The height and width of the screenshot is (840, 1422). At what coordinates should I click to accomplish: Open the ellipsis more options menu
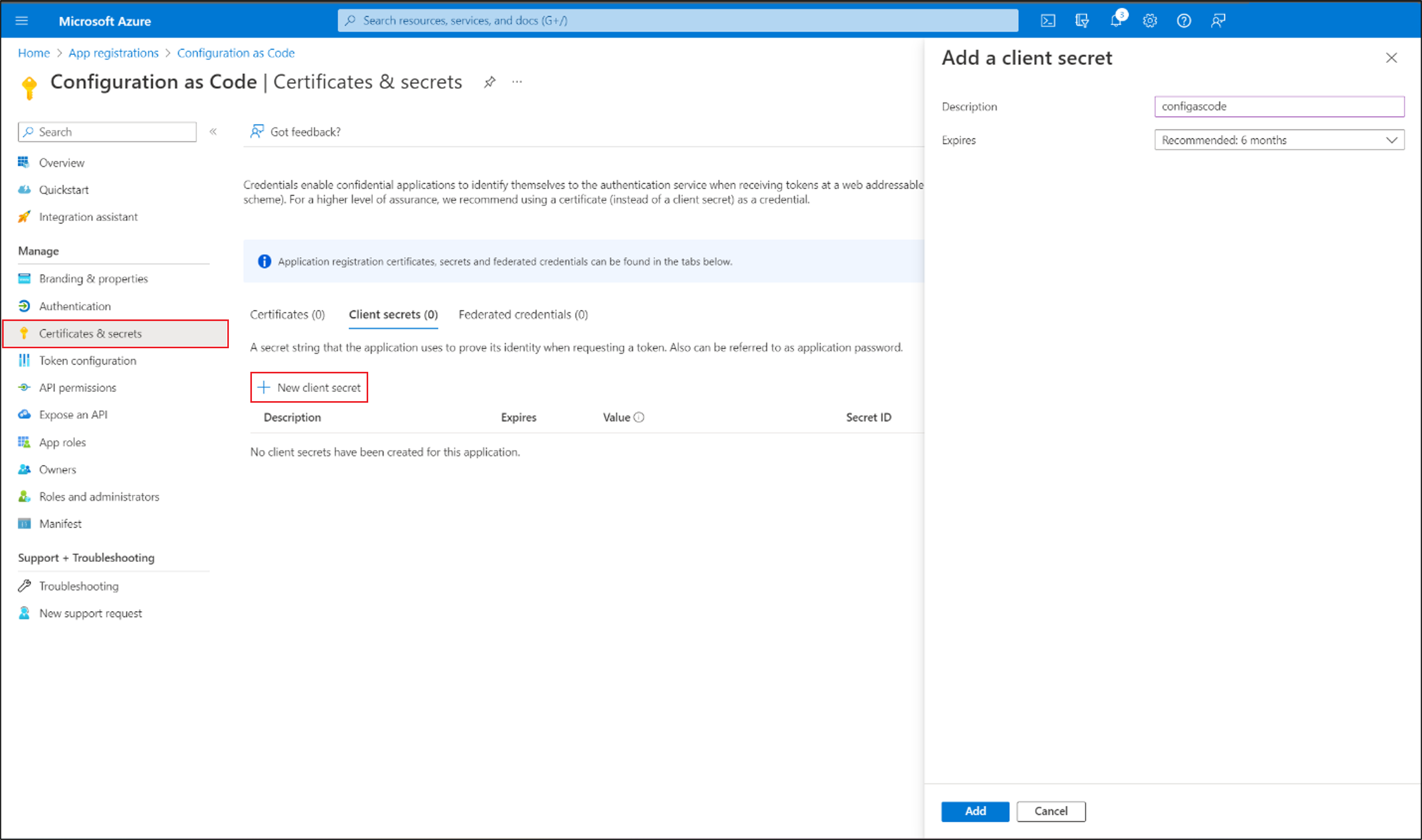pos(517,82)
